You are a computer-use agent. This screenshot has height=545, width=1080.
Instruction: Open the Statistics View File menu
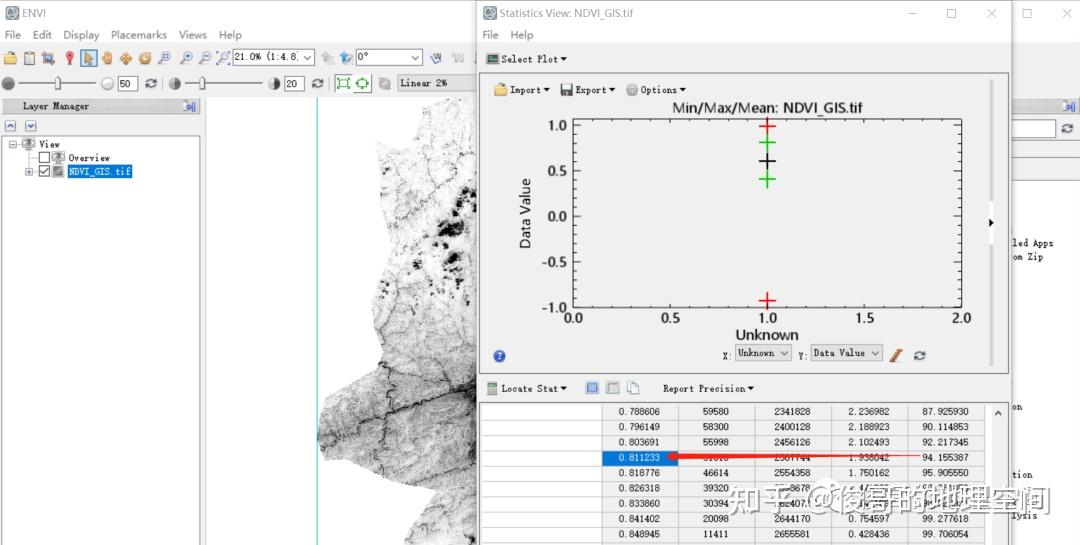pos(490,35)
